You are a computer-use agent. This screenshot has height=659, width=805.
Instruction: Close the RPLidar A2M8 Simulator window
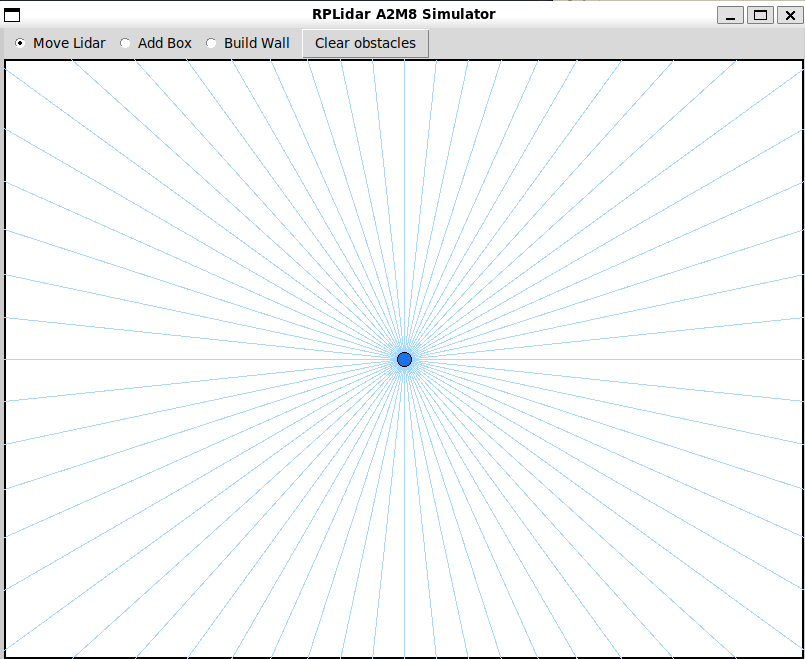click(x=790, y=15)
